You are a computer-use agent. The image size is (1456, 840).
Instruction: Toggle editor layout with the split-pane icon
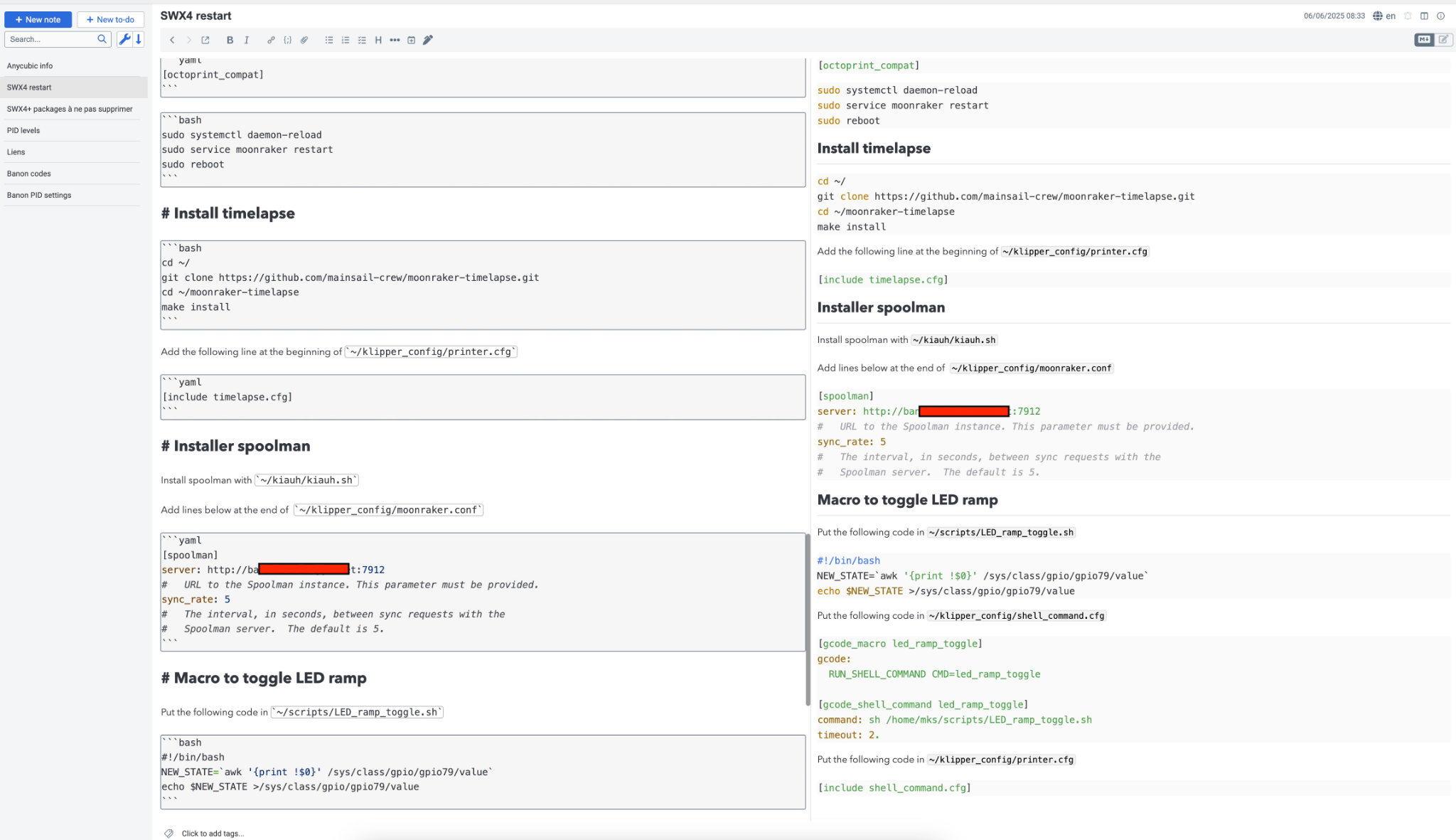(1424, 16)
